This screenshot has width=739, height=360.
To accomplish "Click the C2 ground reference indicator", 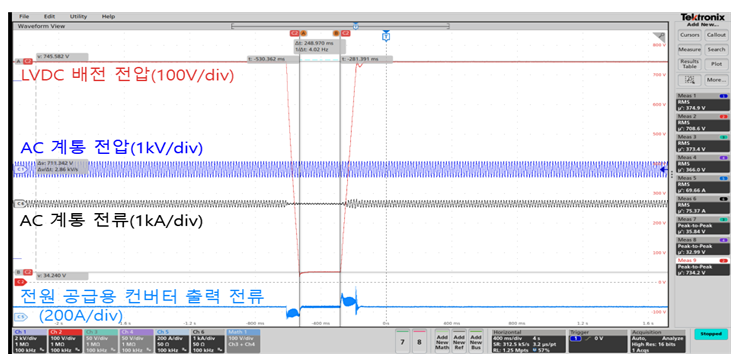I will 20,282.
